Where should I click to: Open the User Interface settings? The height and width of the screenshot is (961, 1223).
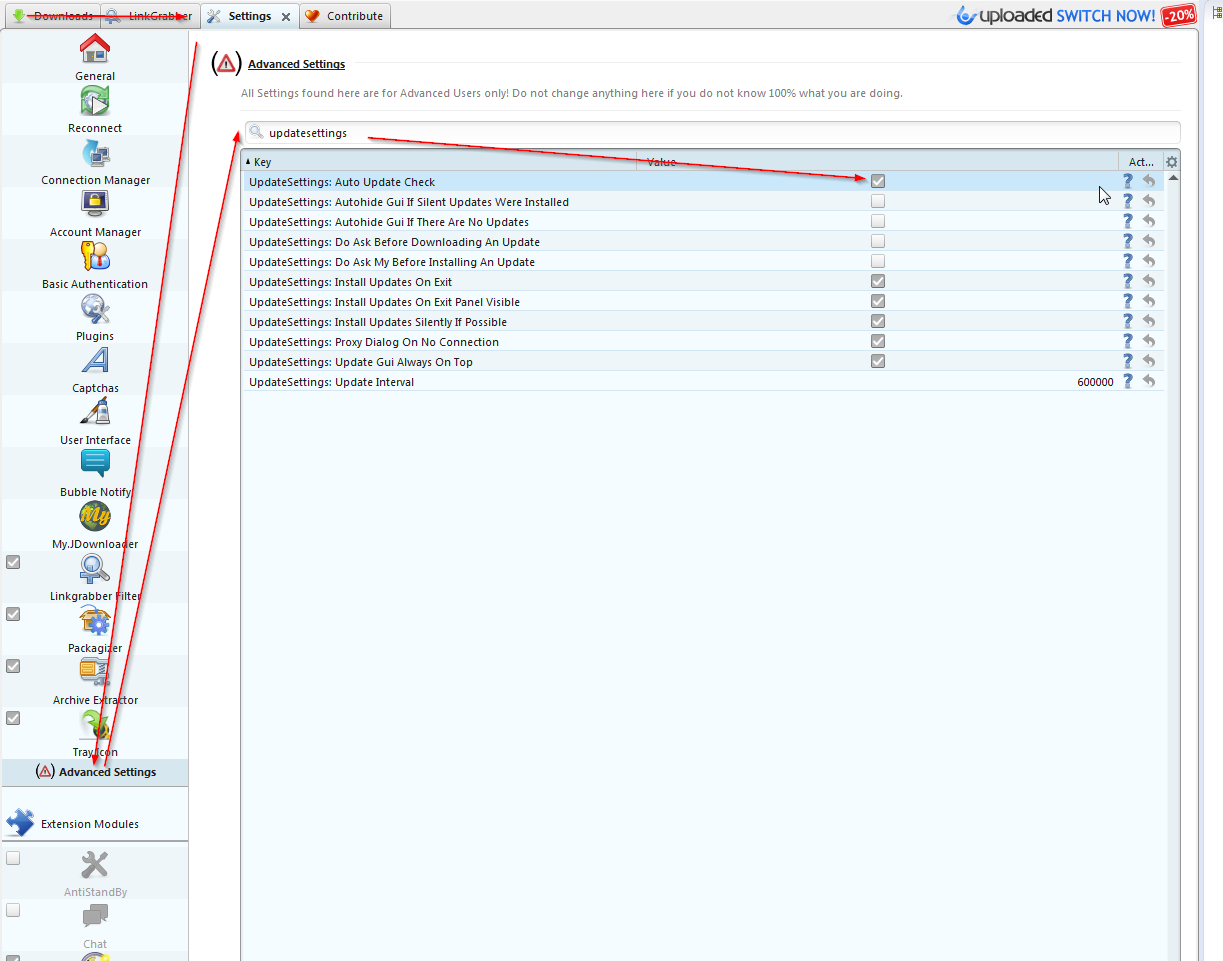point(95,420)
